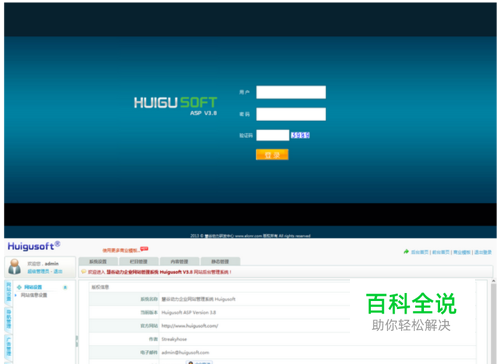Click the copyright footer text on login page

tap(250, 236)
